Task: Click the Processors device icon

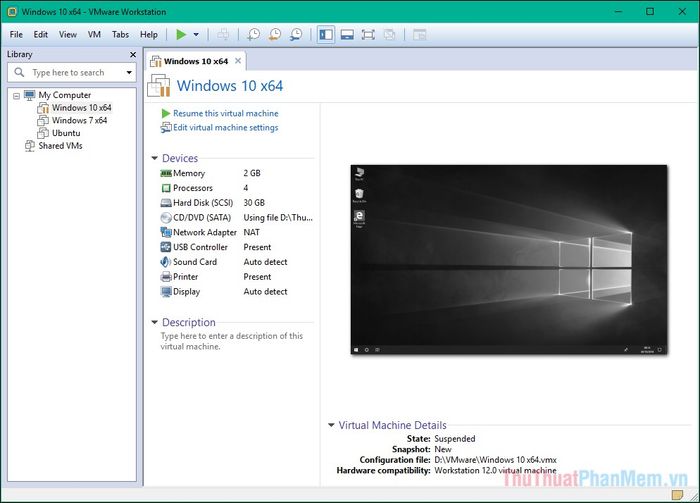Action: coord(166,188)
